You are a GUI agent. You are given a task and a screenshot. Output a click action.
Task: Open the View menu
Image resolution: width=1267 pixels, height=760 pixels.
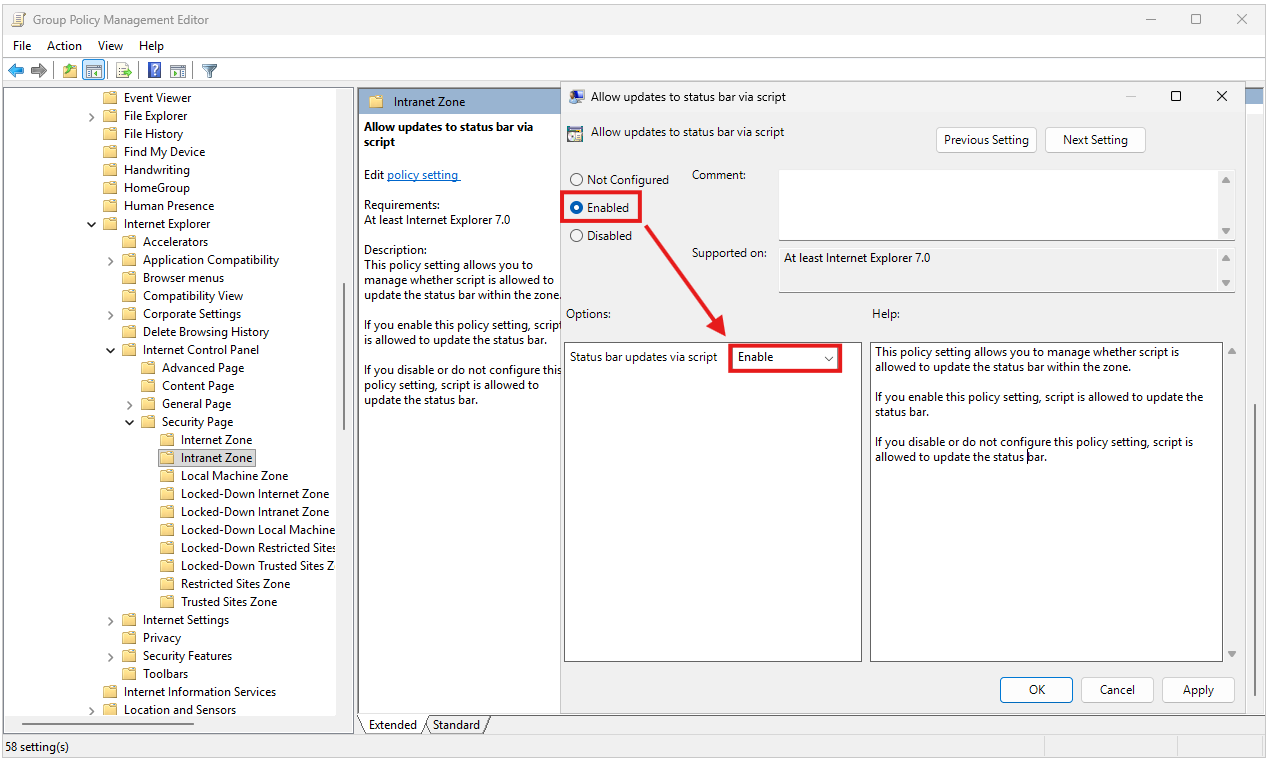click(110, 46)
